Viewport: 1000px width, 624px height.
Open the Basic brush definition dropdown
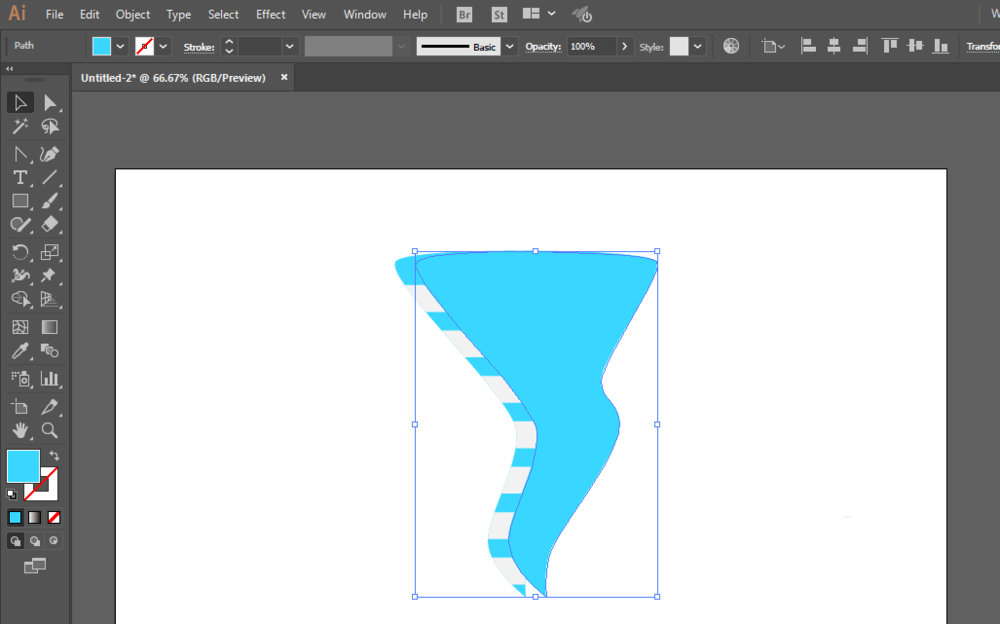pyautogui.click(x=510, y=47)
